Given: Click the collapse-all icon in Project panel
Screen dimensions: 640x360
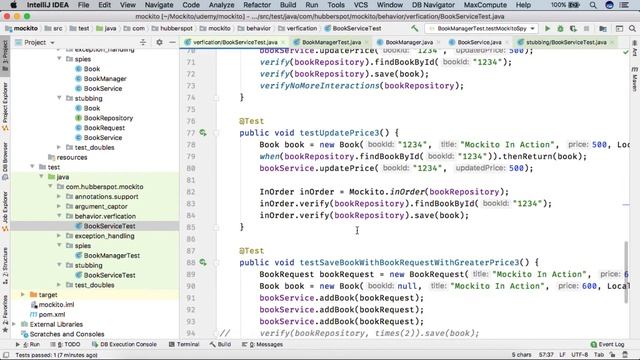Looking at the screenshot, I should pyautogui.click(x=143, y=42).
